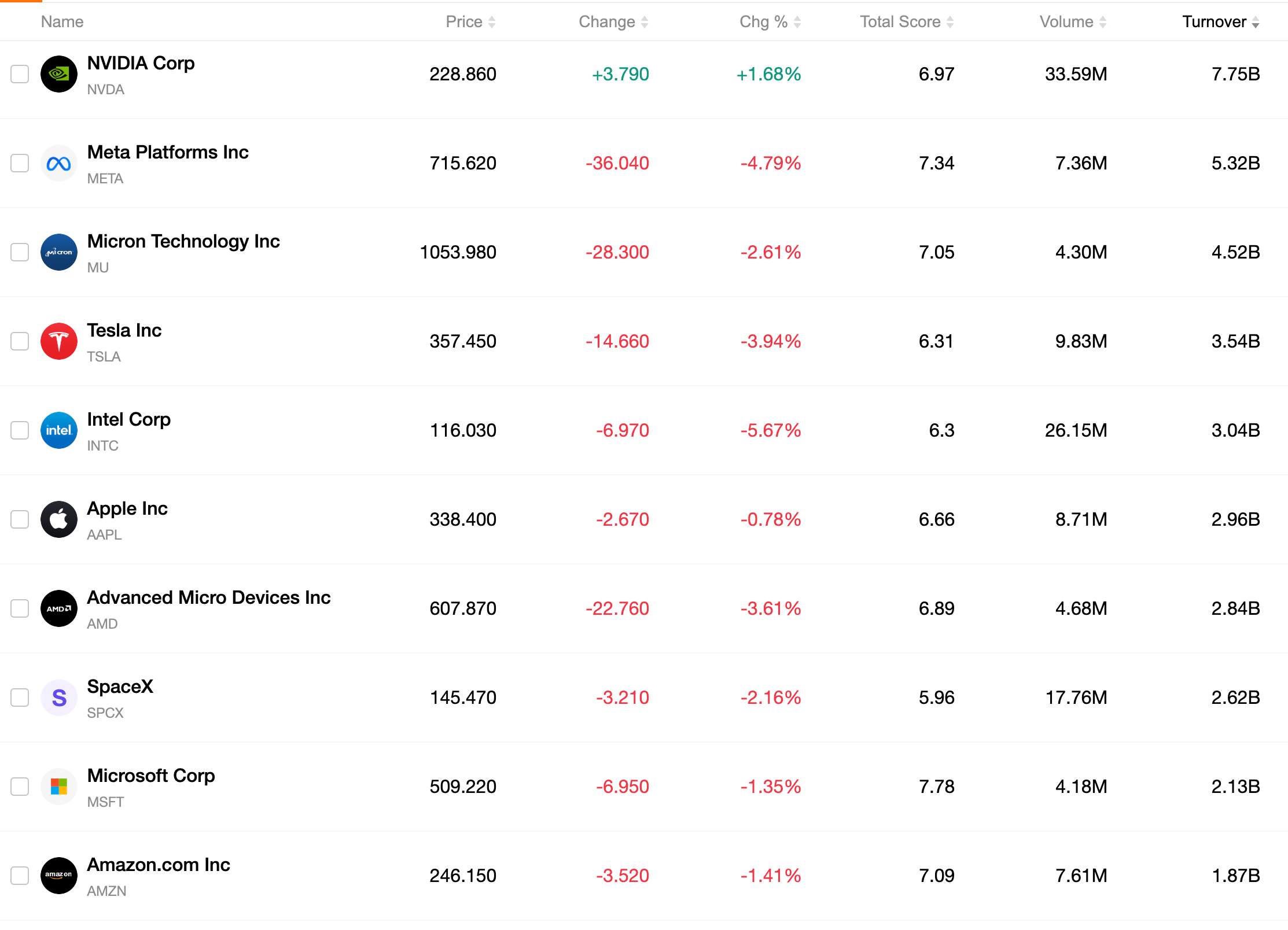Select the Intel logo icon

coord(59,430)
